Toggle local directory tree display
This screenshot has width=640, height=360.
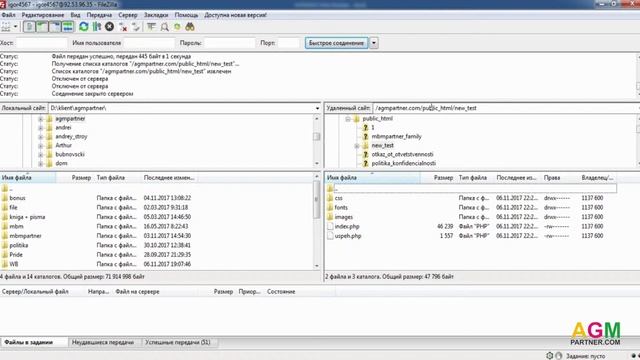[x=42, y=27]
